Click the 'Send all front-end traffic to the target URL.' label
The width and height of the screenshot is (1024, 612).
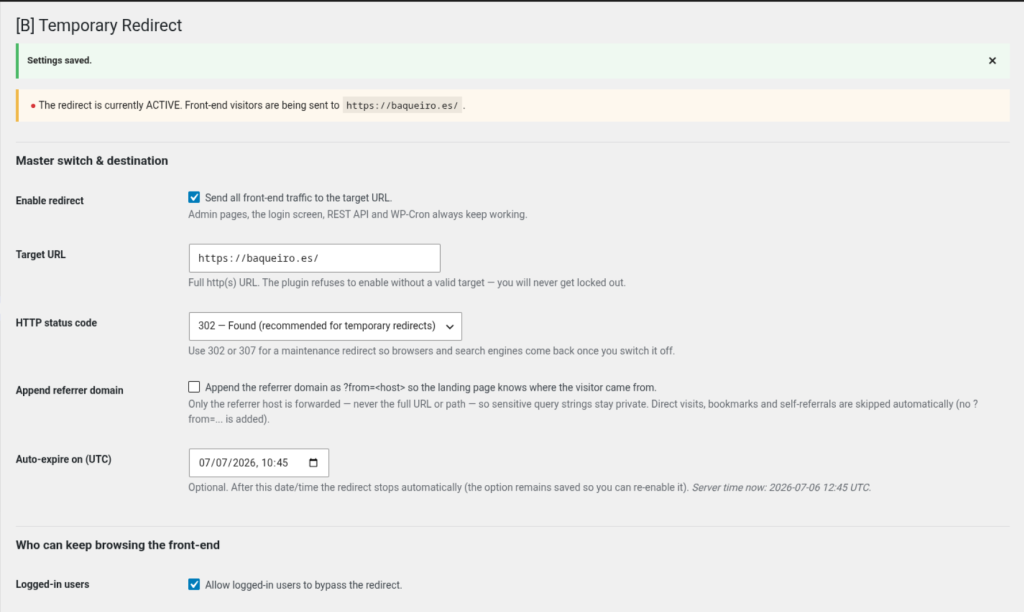tap(298, 197)
